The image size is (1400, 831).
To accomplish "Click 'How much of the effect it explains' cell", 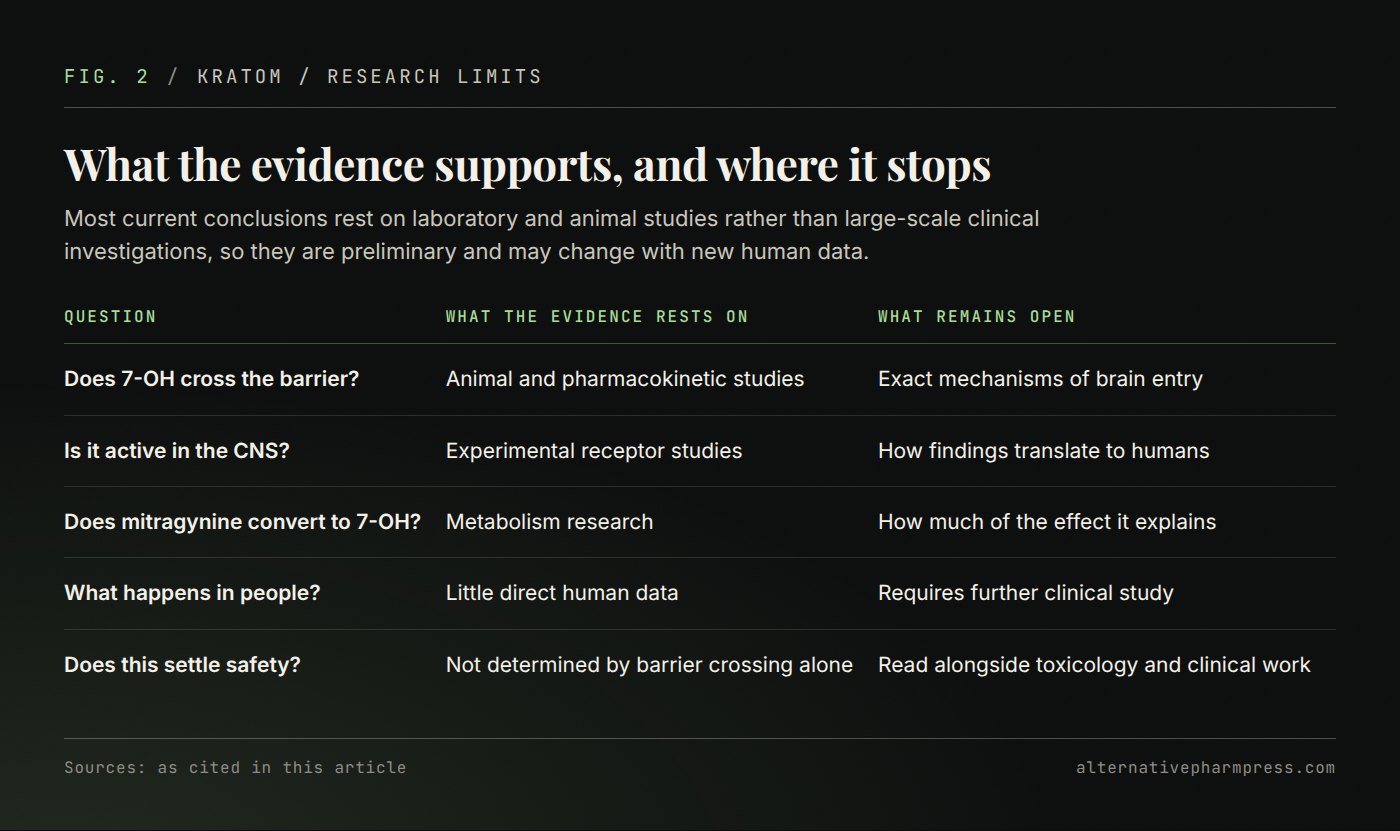I will pyautogui.click(x=1047, y=522).
